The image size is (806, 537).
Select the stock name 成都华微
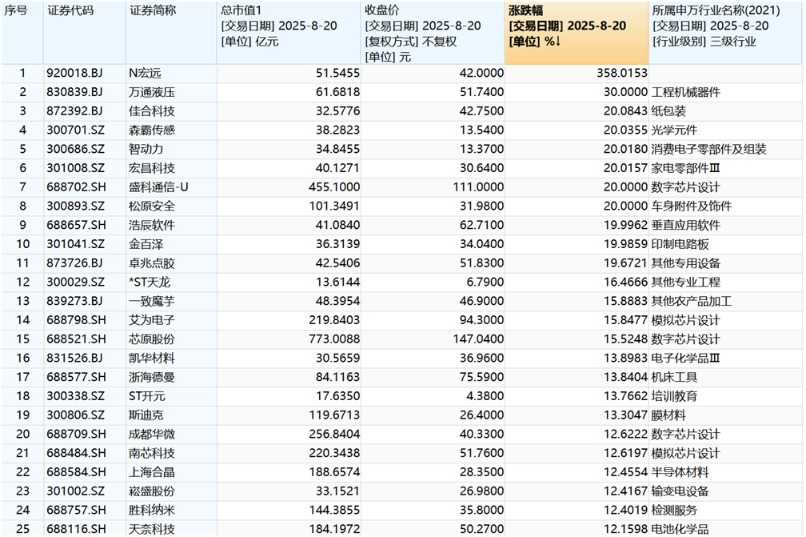[152, 434]
